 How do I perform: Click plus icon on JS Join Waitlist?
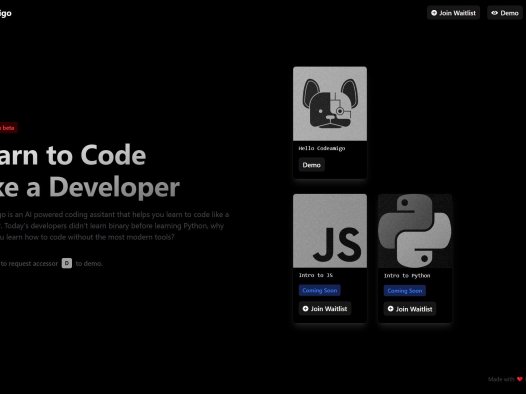(305, 308)
